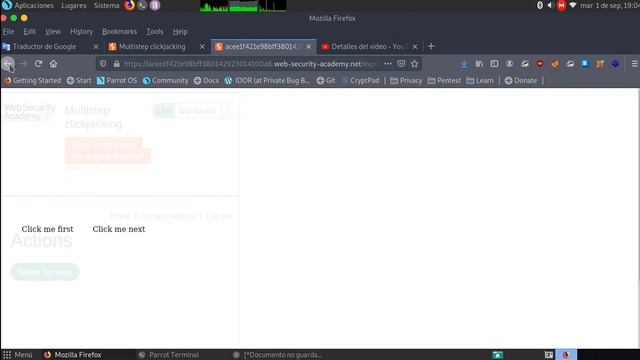Open the Aplicaciones menu in top panel
640x360 pixels.
(34, 5)
